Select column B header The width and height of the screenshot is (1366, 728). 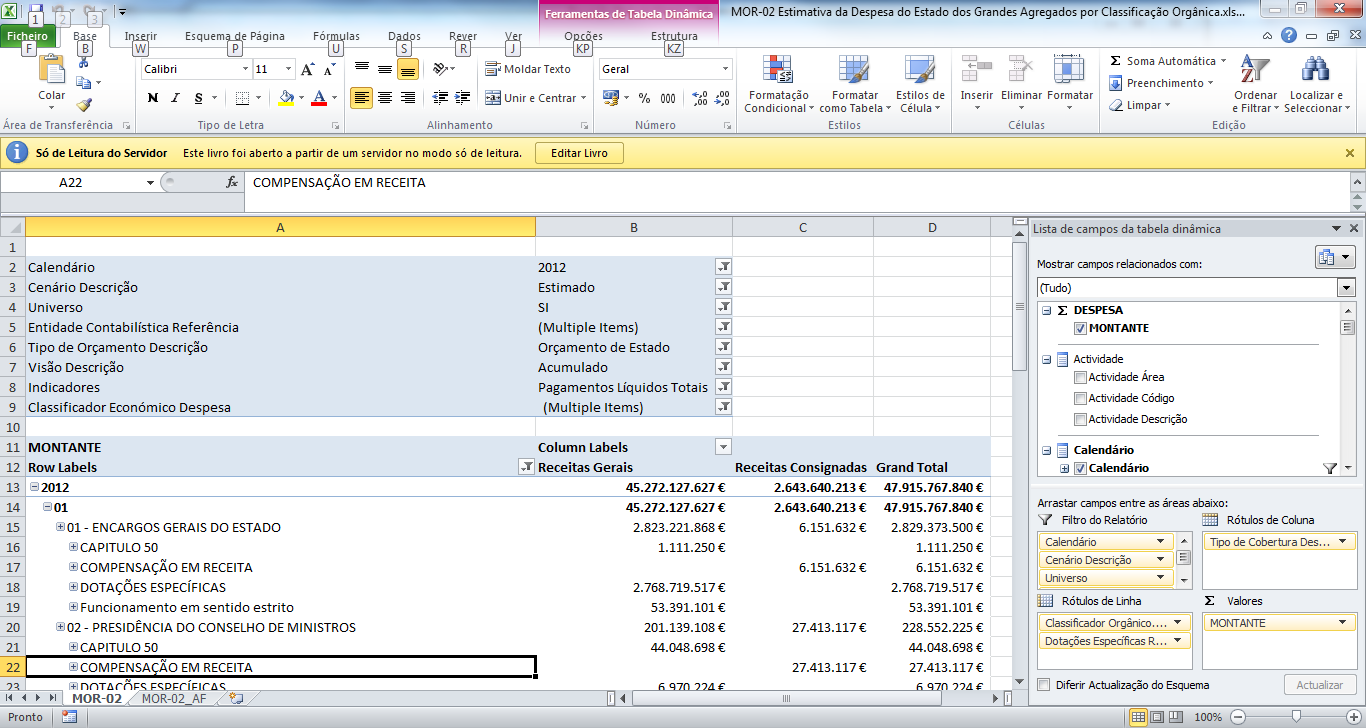click(634, 227)
